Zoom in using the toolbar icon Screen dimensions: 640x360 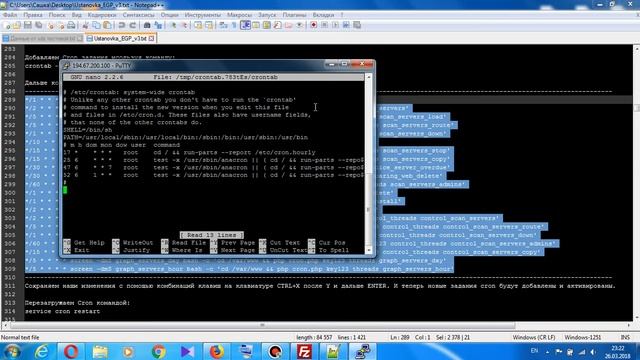coord(173,25)
